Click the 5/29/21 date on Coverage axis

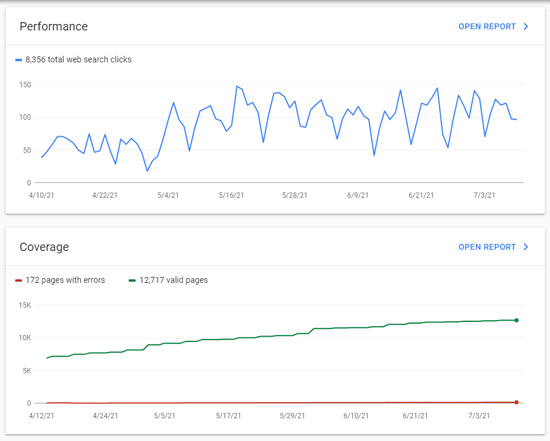pos(292,416)
